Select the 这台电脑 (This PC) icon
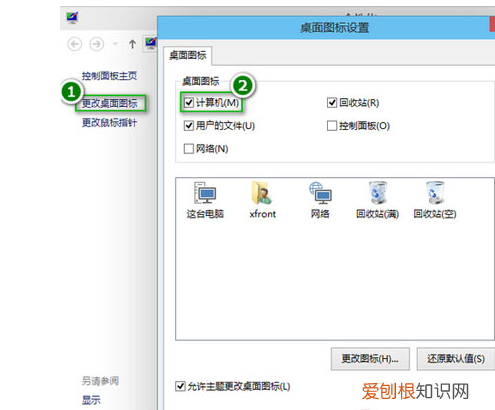 click(x=205, y=200)
